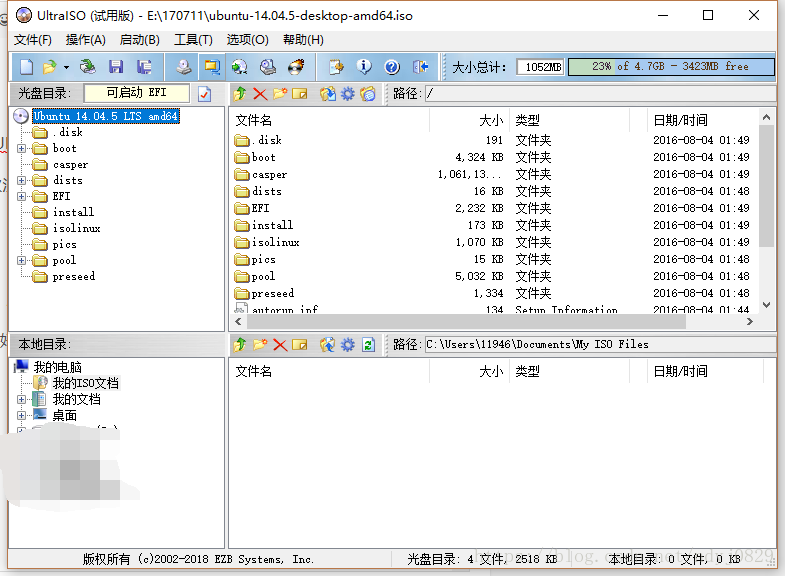785x576 pixels.
Task: Select 我的ISO文档 in local tree
Action: point(86,383)
